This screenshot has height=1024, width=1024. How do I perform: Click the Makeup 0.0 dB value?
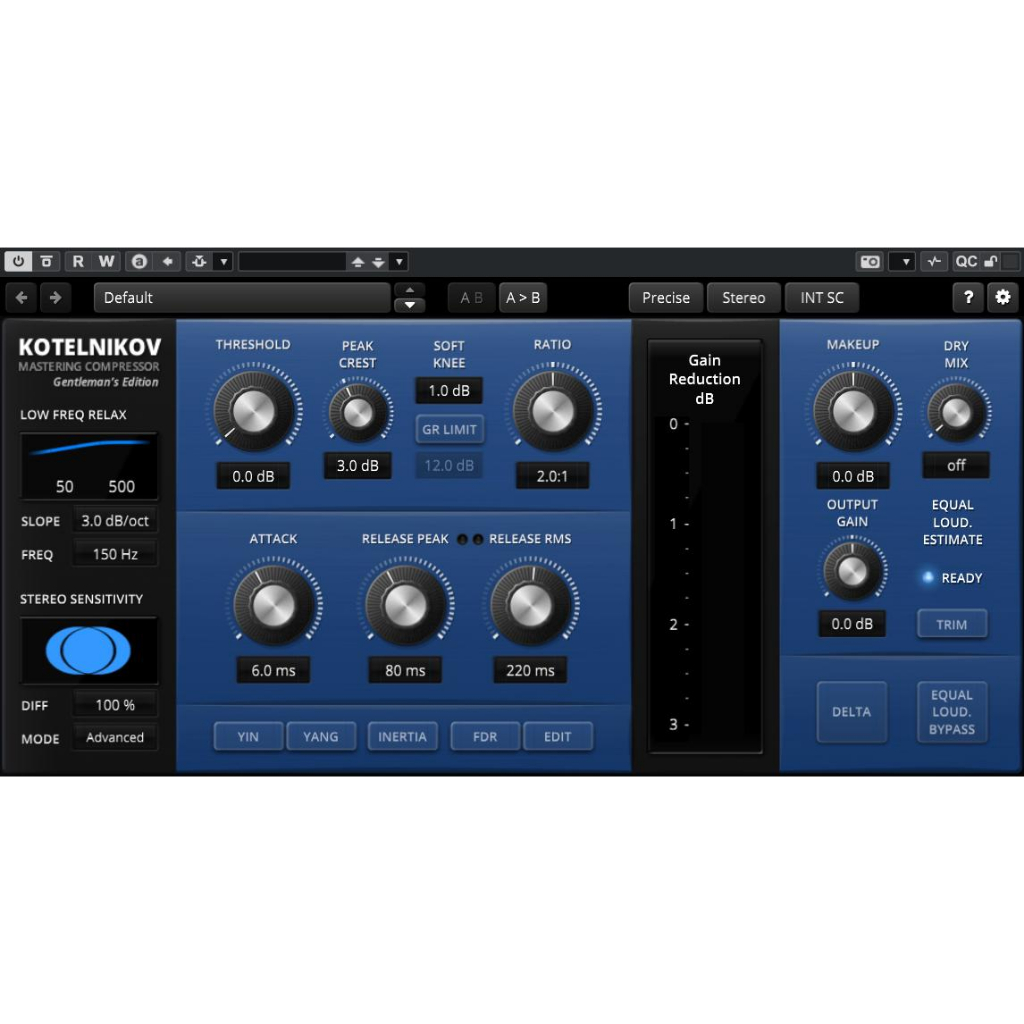click(852, 476)
